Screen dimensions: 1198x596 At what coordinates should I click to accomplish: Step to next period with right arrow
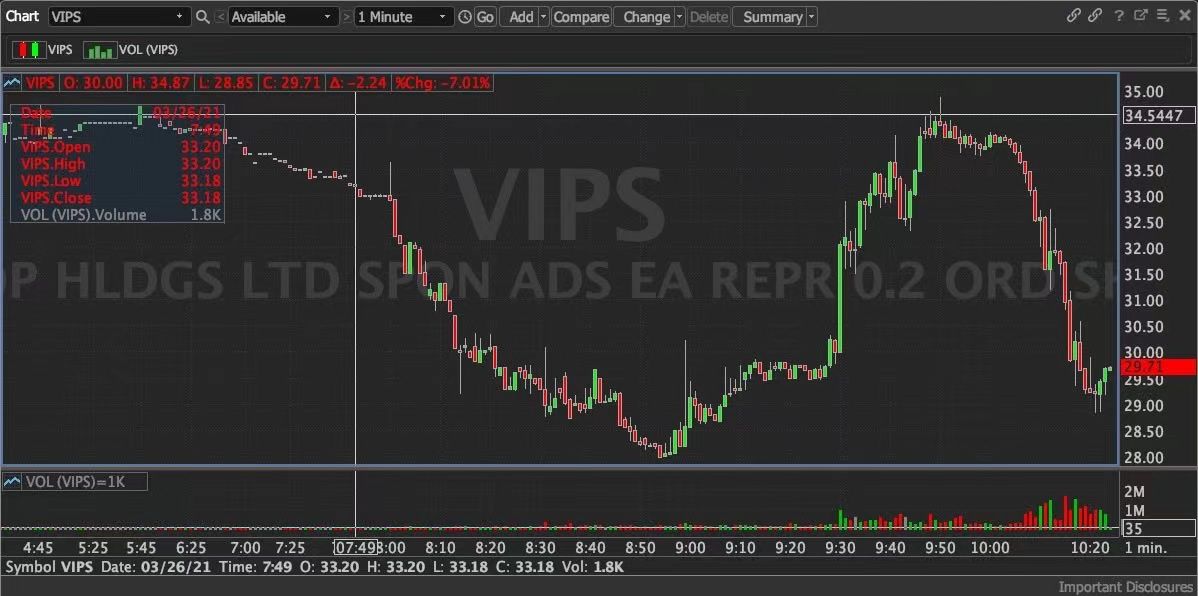[347, 17]
